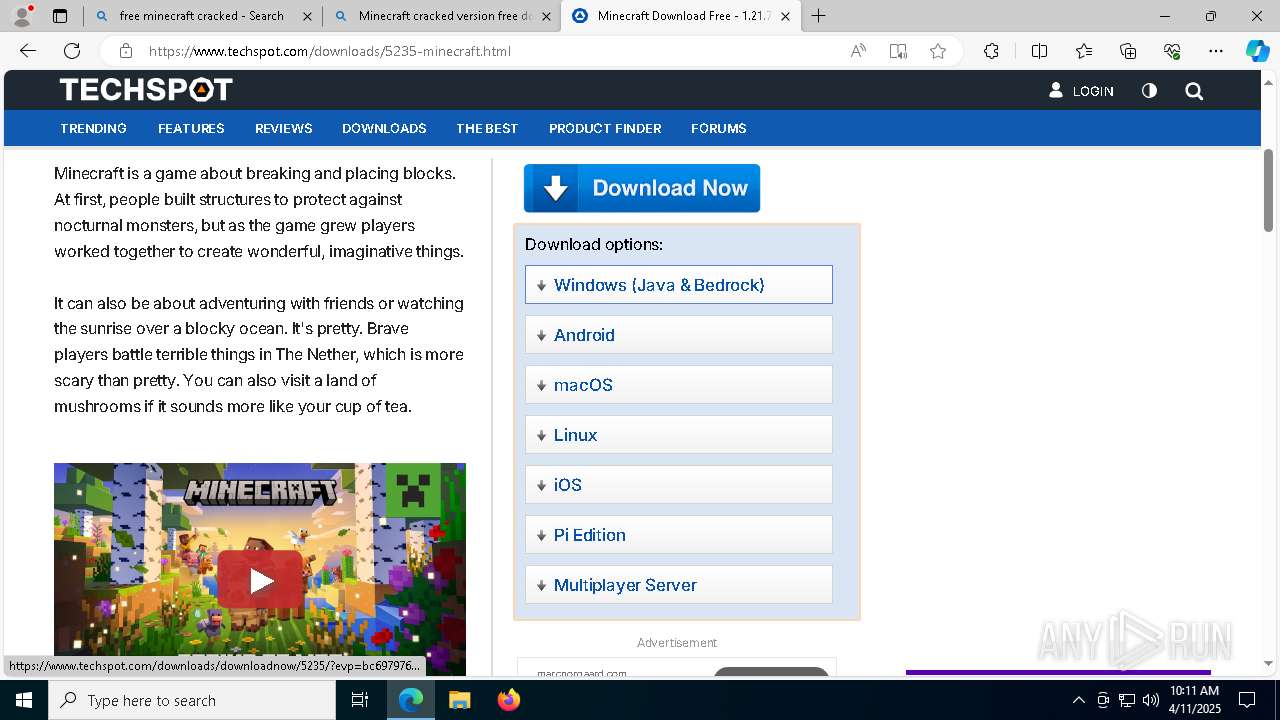1280x720 pixels.
Task: Close the 'free minecraft cracked - Search' tab
Action: [x=307, y=16]
